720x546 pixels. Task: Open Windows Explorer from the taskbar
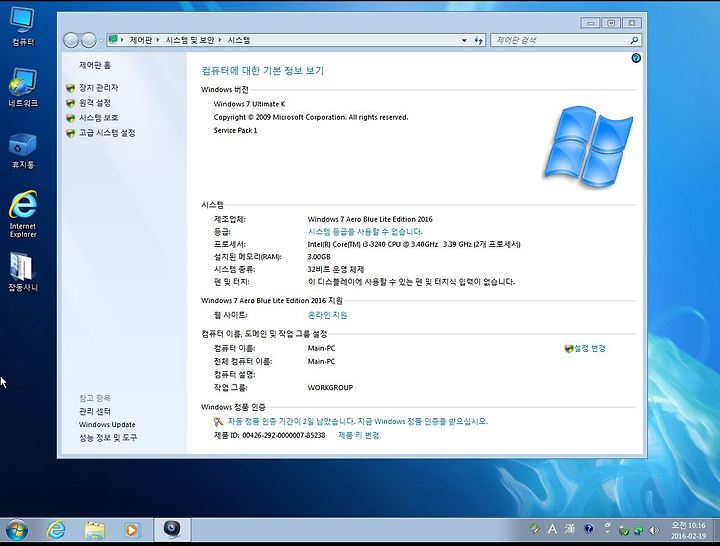pyautogui.click(x=95, y=530)
